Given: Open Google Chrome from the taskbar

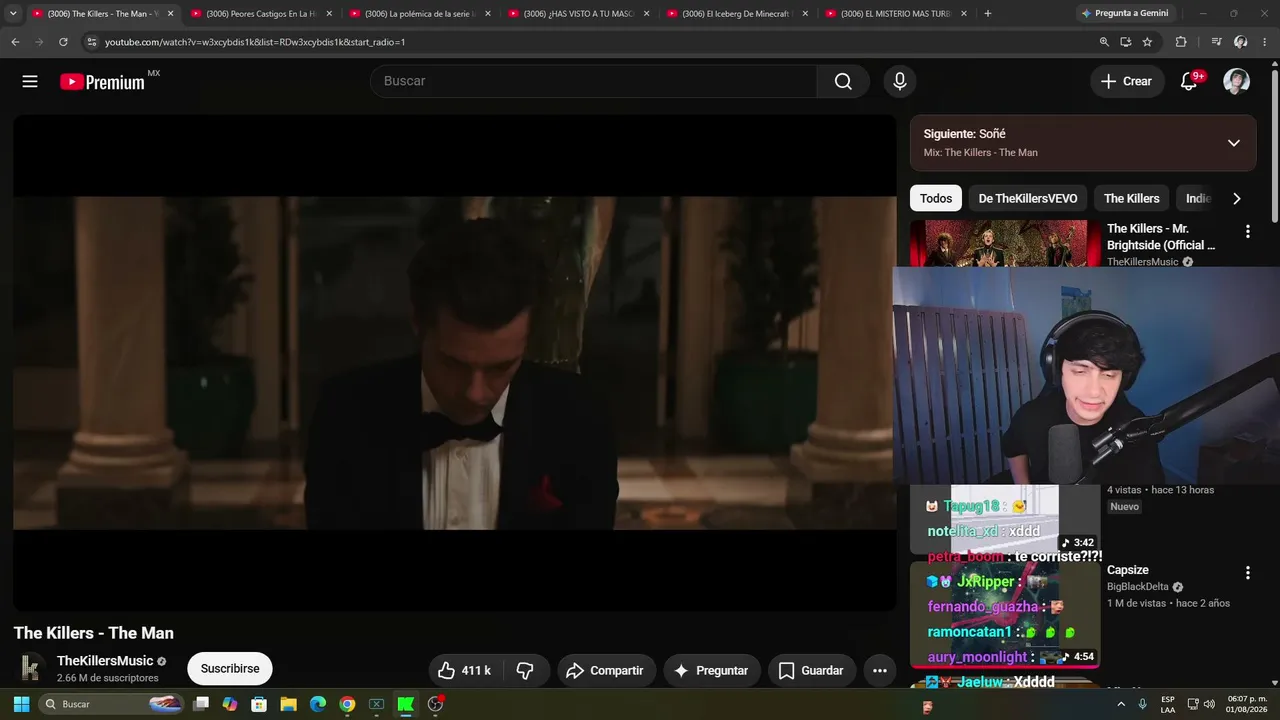Looking at the screenshot, I should 347,704.
